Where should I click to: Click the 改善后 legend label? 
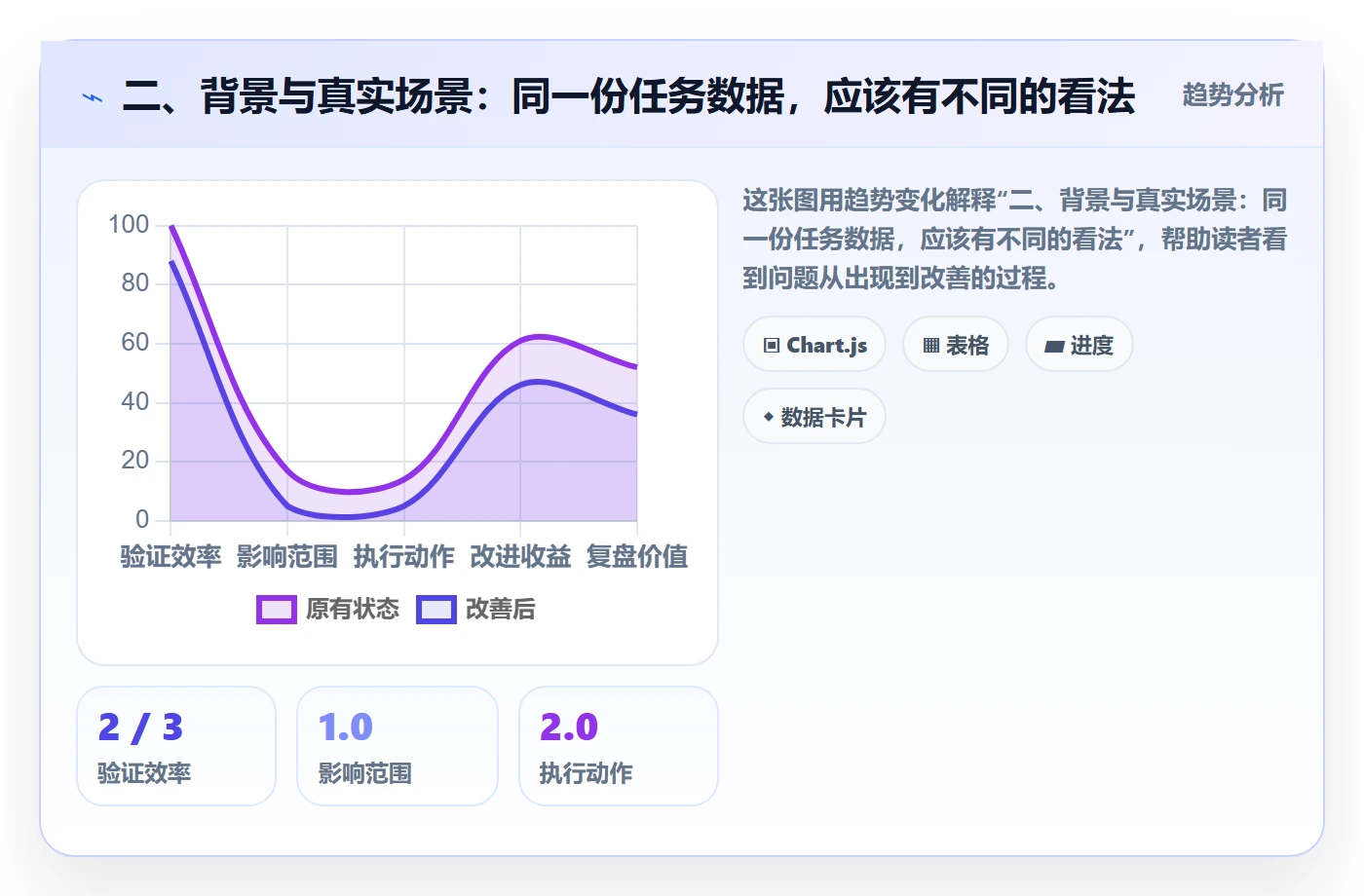501,610
